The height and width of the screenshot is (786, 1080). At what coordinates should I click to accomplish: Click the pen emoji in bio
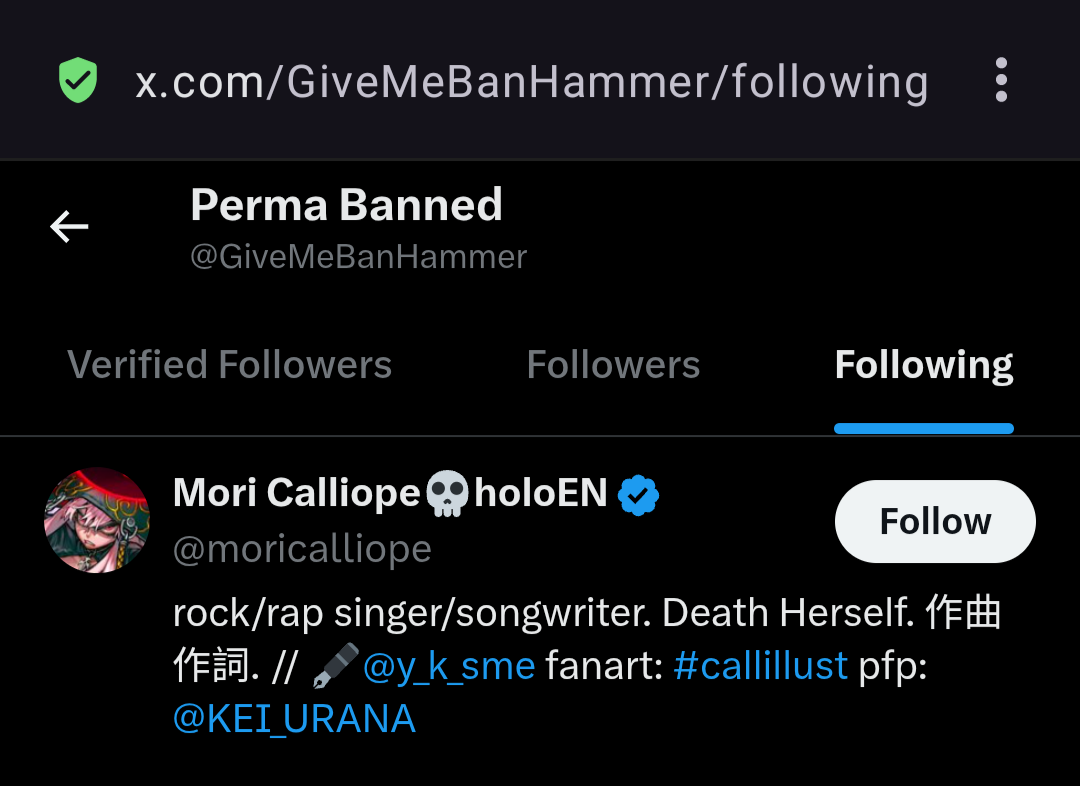[335, 666]
